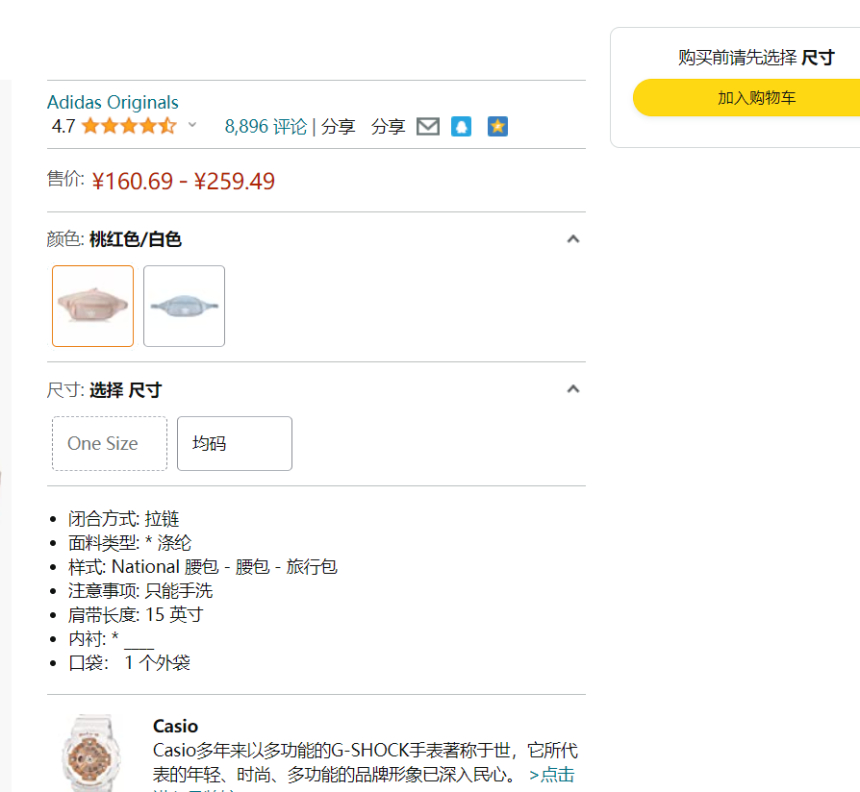
Task: Collapse the 颜色 section with its chevron
Action: coord(573,239)
